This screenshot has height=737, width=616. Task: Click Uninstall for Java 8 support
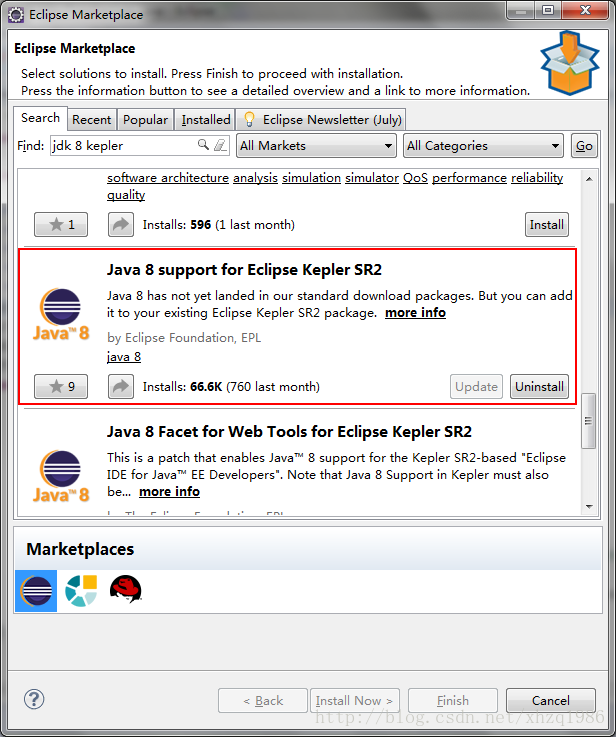coord(539,386)
